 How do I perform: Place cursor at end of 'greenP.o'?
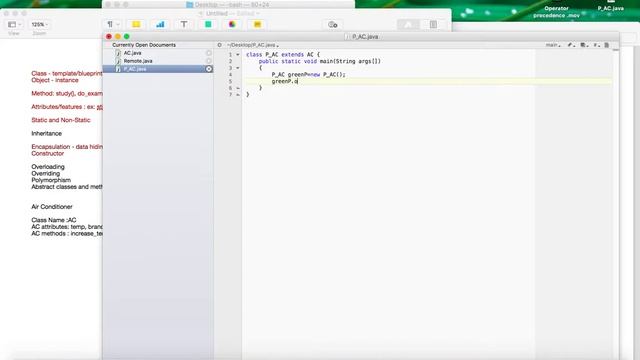[x=298, y=82]
